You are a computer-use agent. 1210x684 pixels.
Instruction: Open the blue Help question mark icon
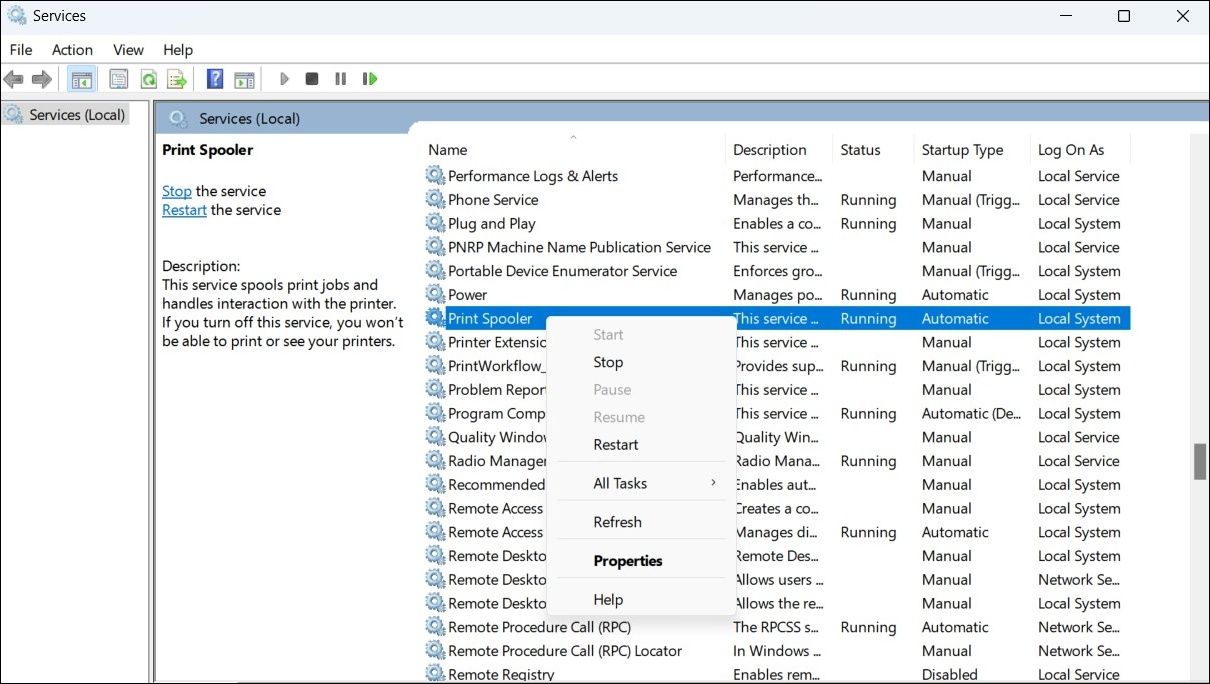214,79
